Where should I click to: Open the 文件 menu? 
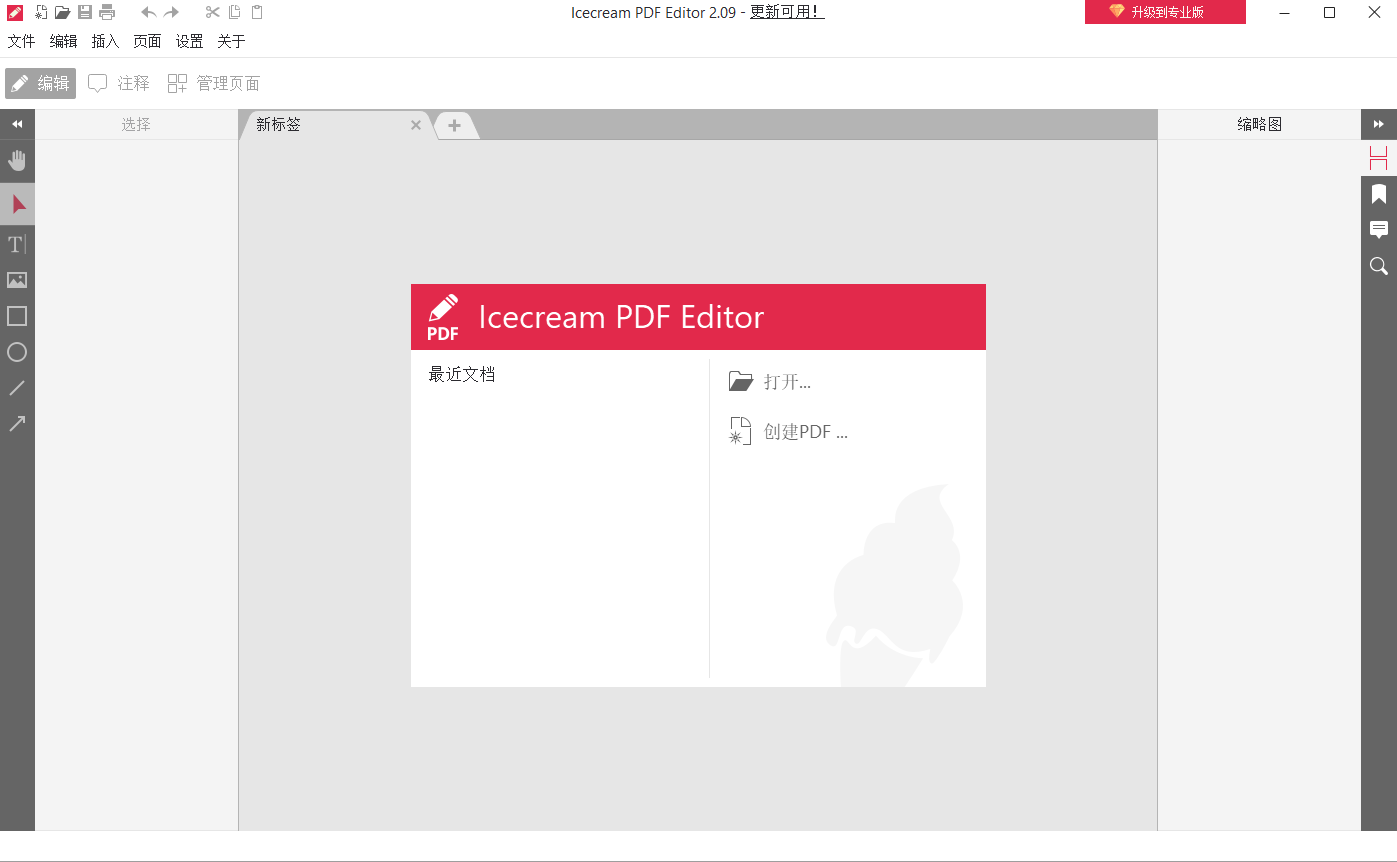[x=22, y=41]
